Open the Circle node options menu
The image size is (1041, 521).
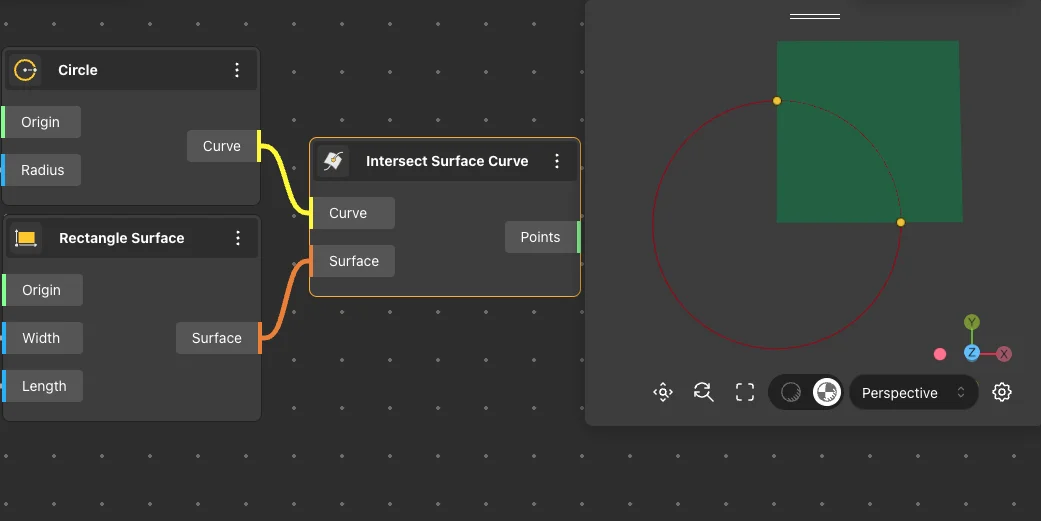(x=237, y=70)
